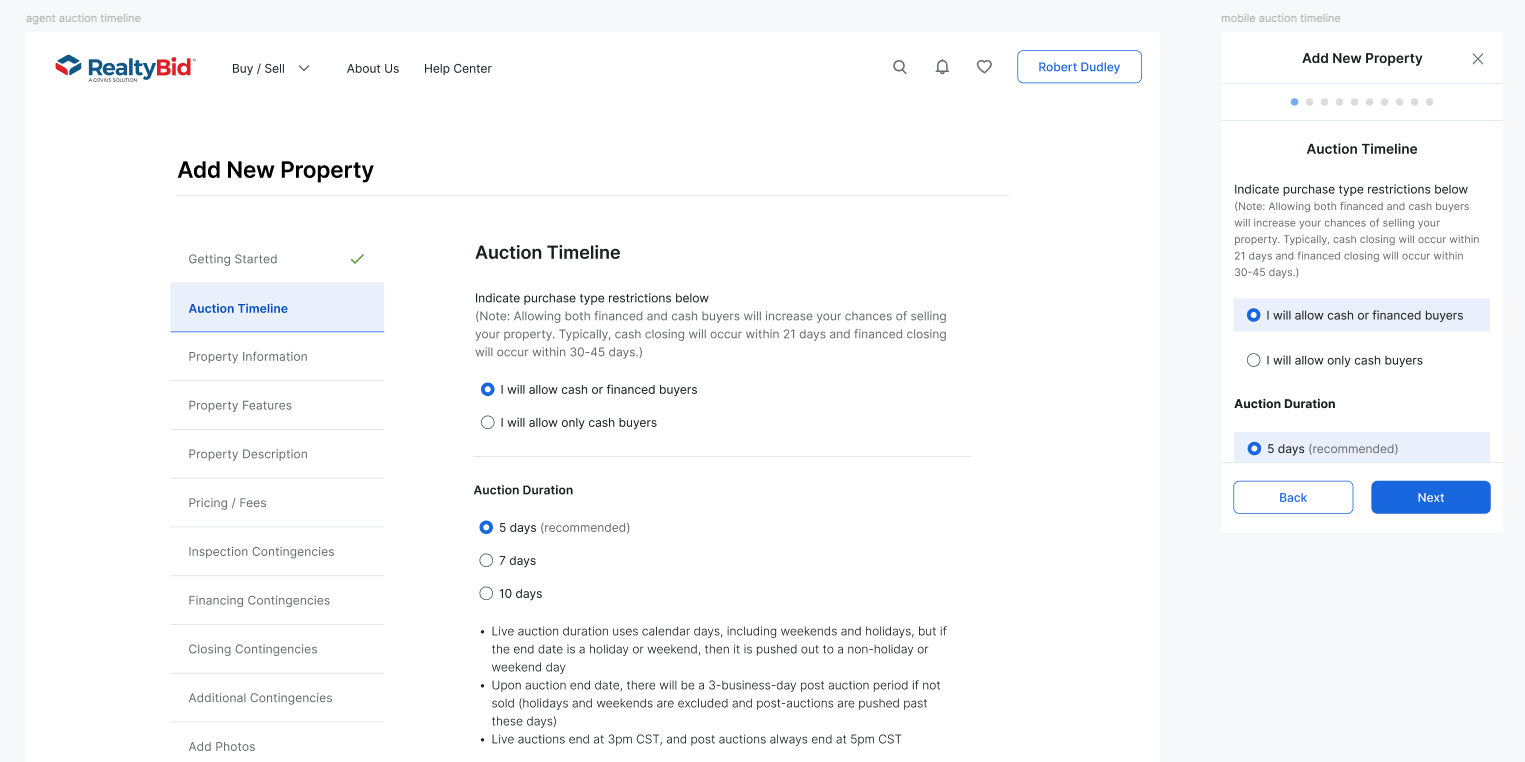This screenshot has height=762, width=1525.
Task: Open Inspection Contingencies step in sidebar
Action: click(x=277, y=552)
